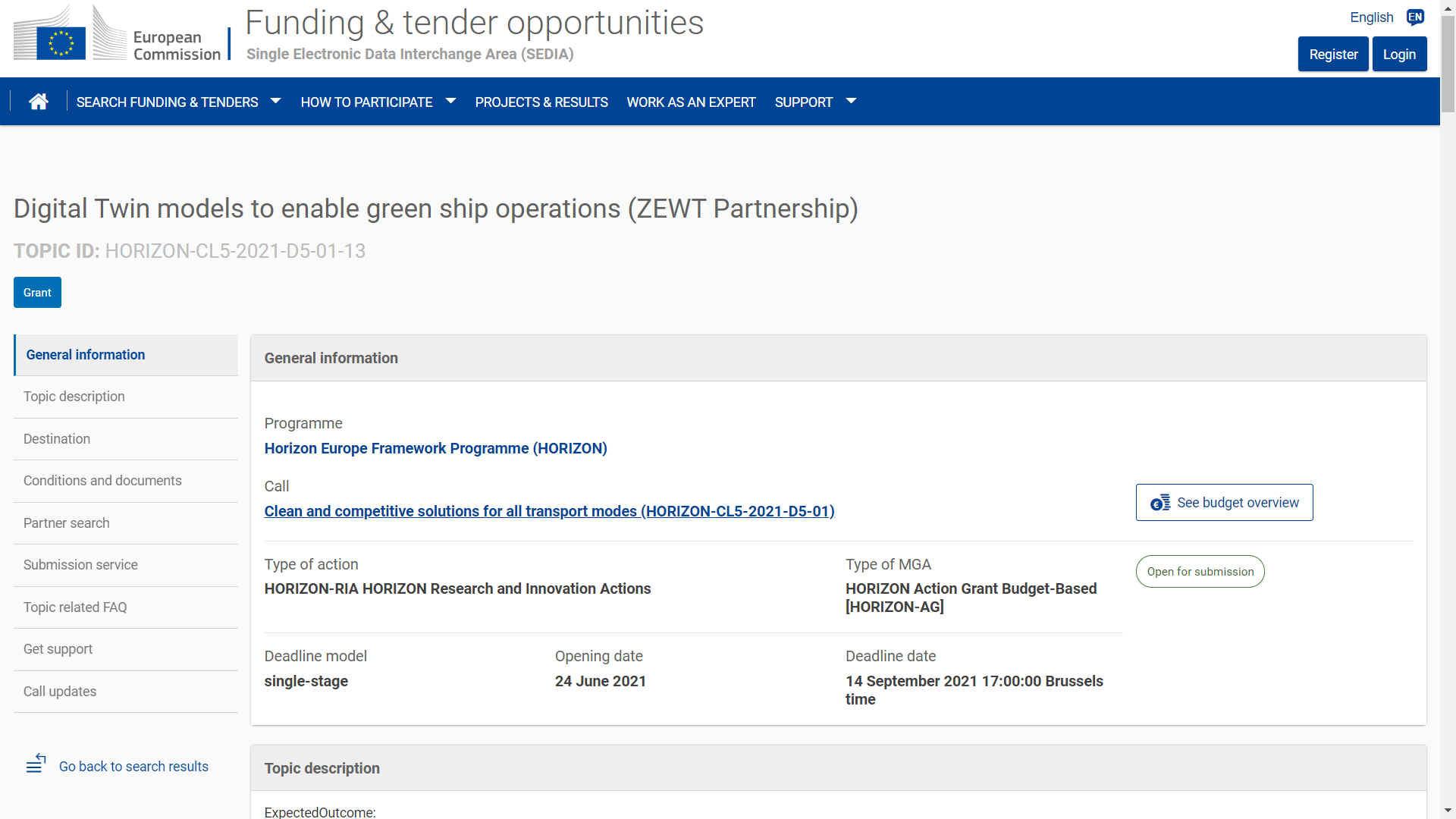Expand the Support menu arrow

[851, 102]
